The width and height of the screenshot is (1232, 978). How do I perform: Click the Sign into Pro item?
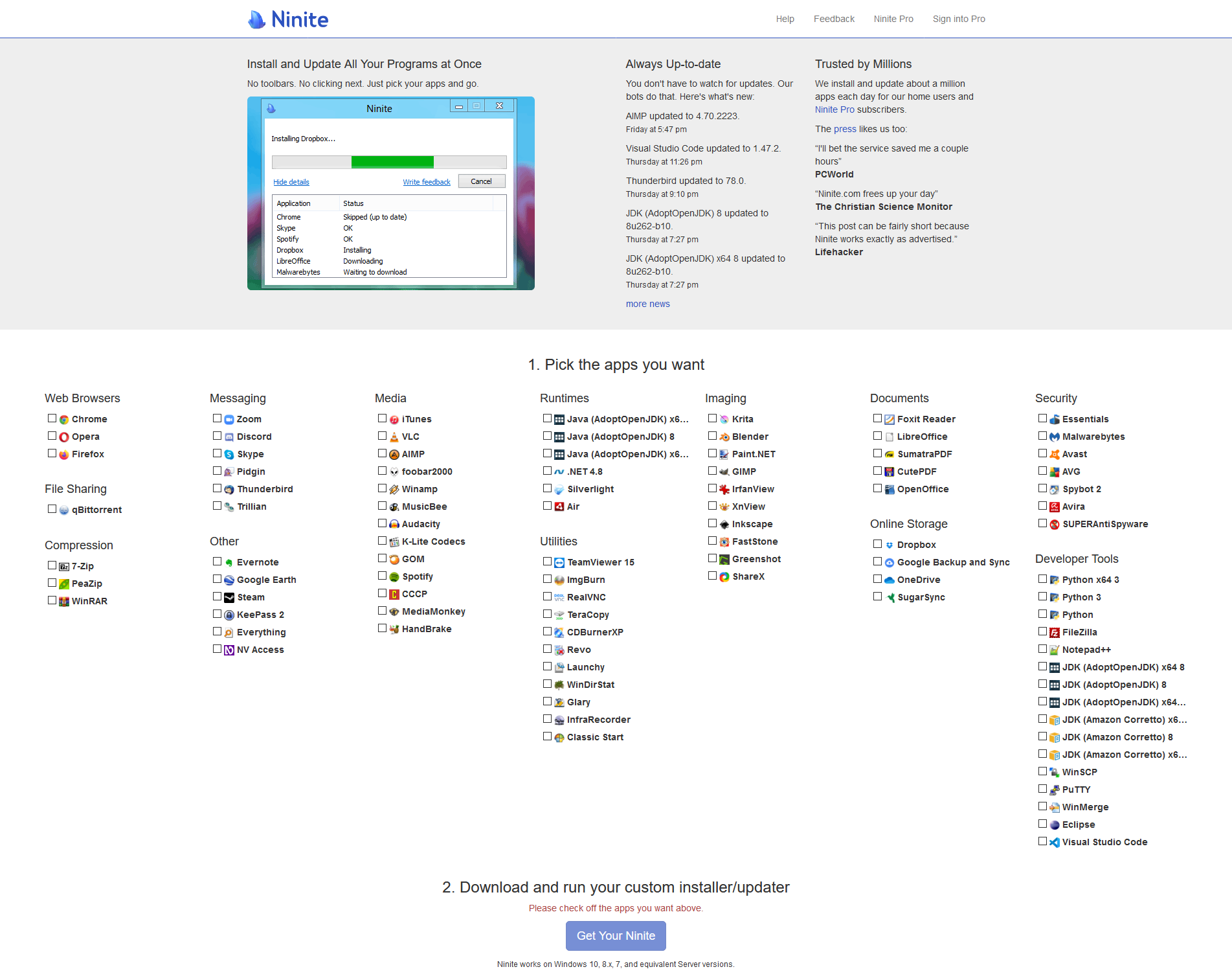[959, 19]
